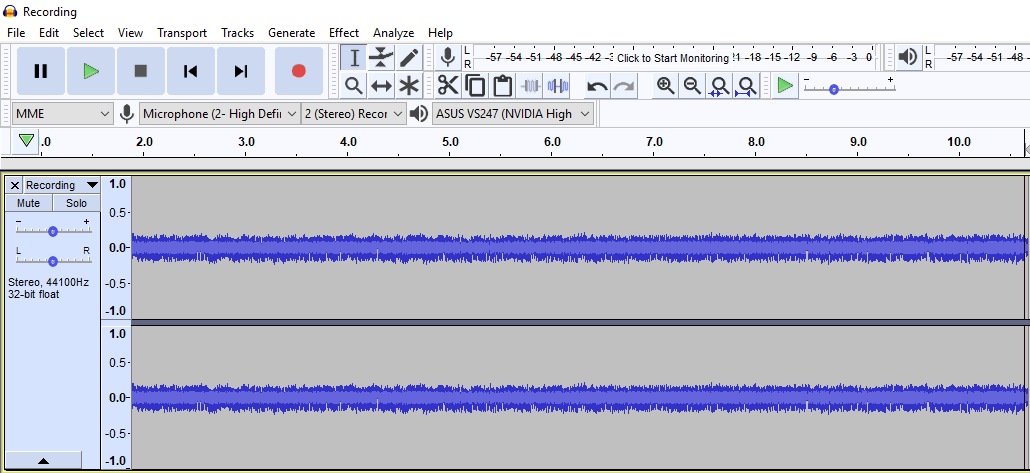This screenshot has height=473, width=1030.
Task: Select the Multi-Tool asterisk icon
Action: point(409,85)
